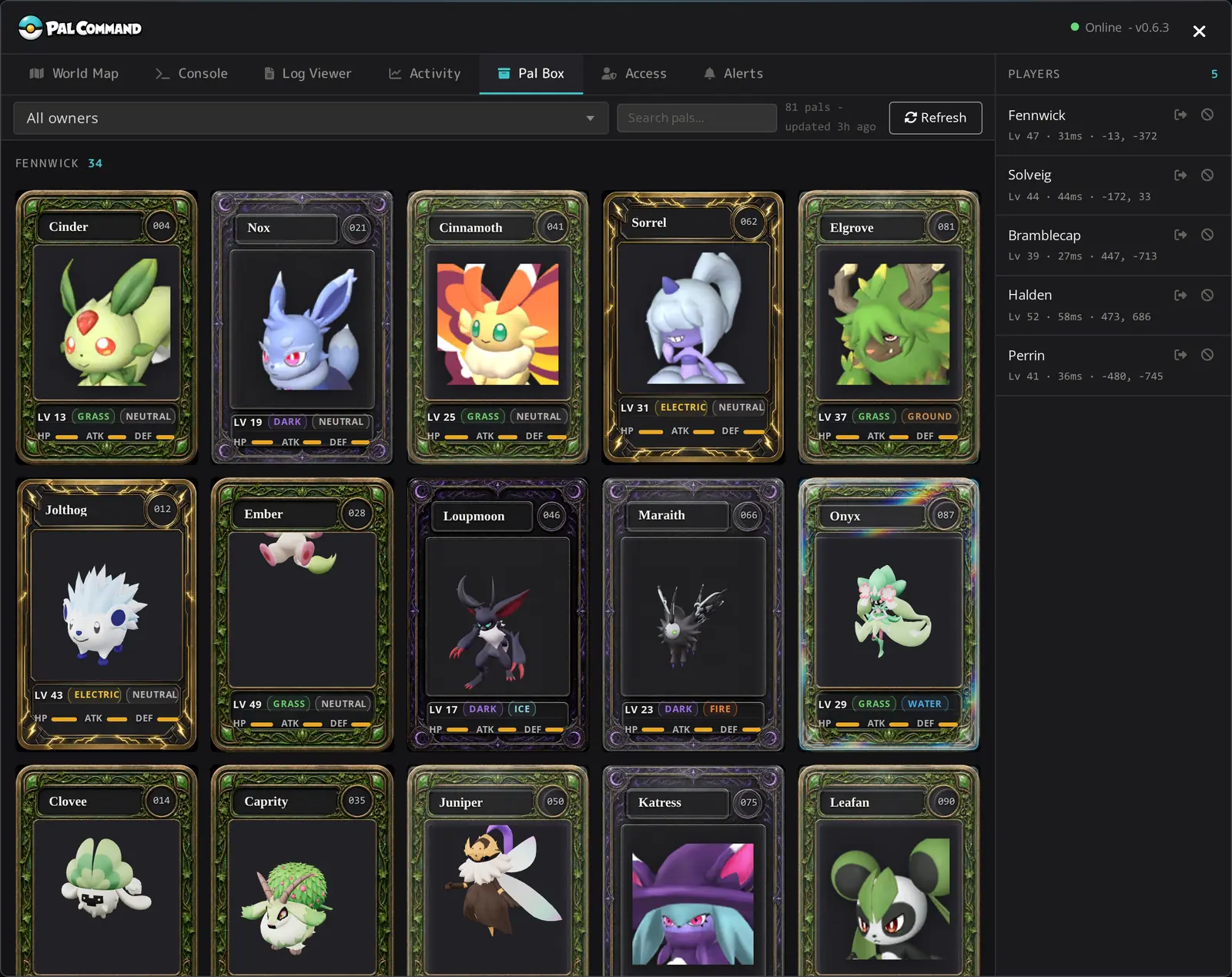
Task: Close the Pal Command panel
Action: coord(1199,32)
